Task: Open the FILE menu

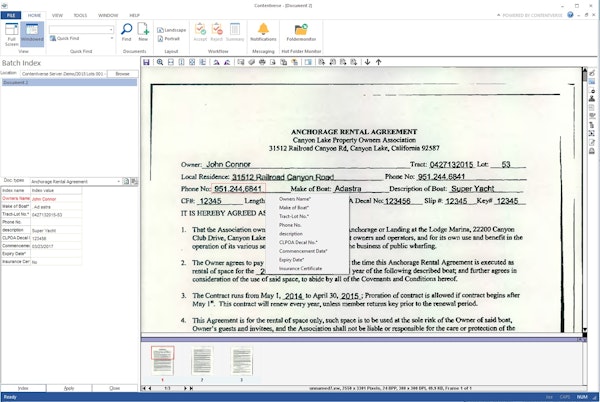Action: coord(11,15)
